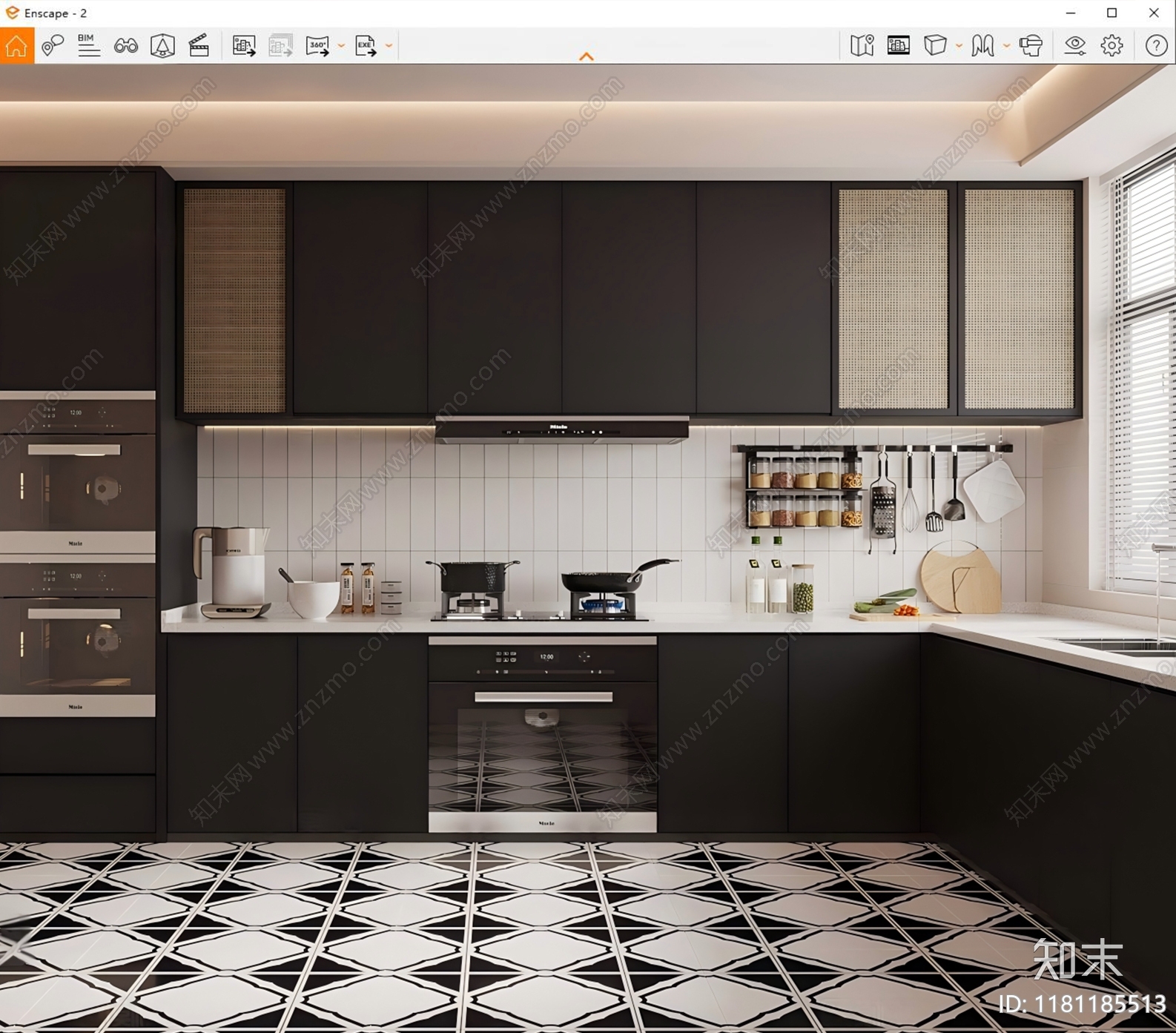Collapse the toolbar with orange chevron

tap(587, 56)
